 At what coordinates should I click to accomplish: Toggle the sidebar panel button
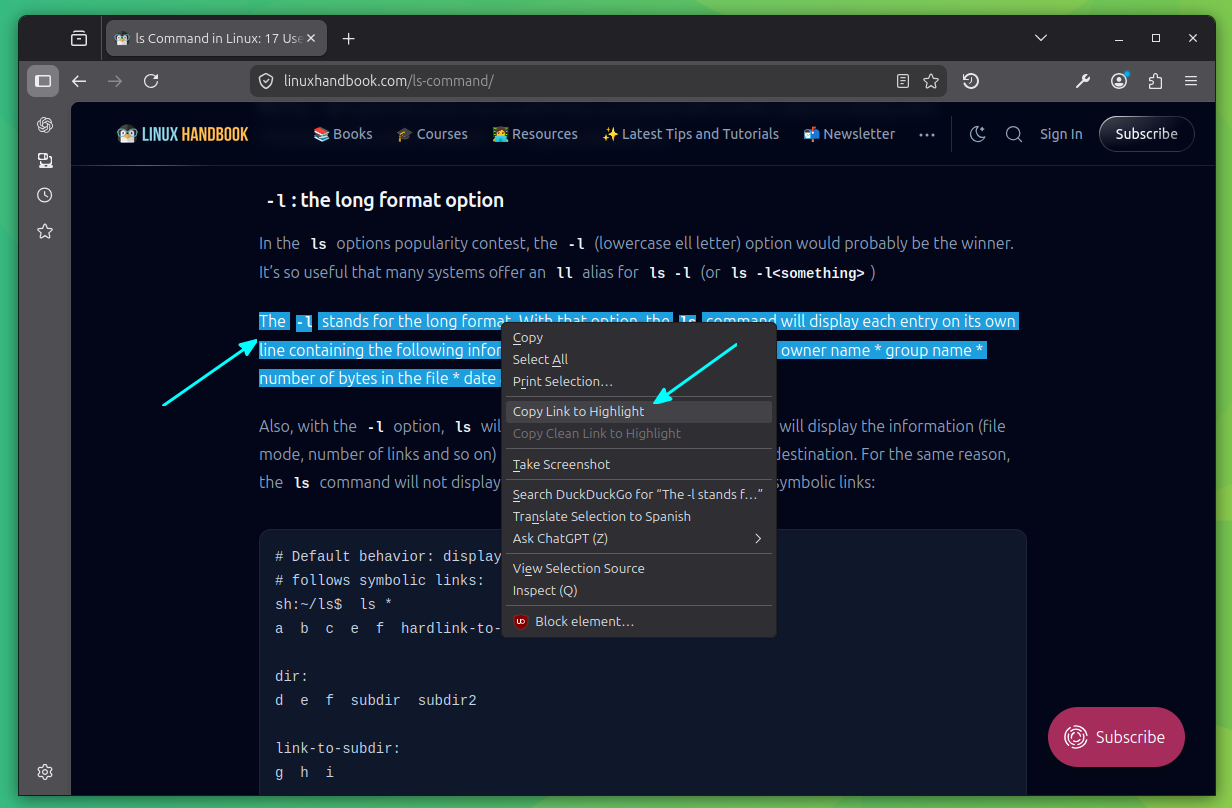[x=43, y=81]
